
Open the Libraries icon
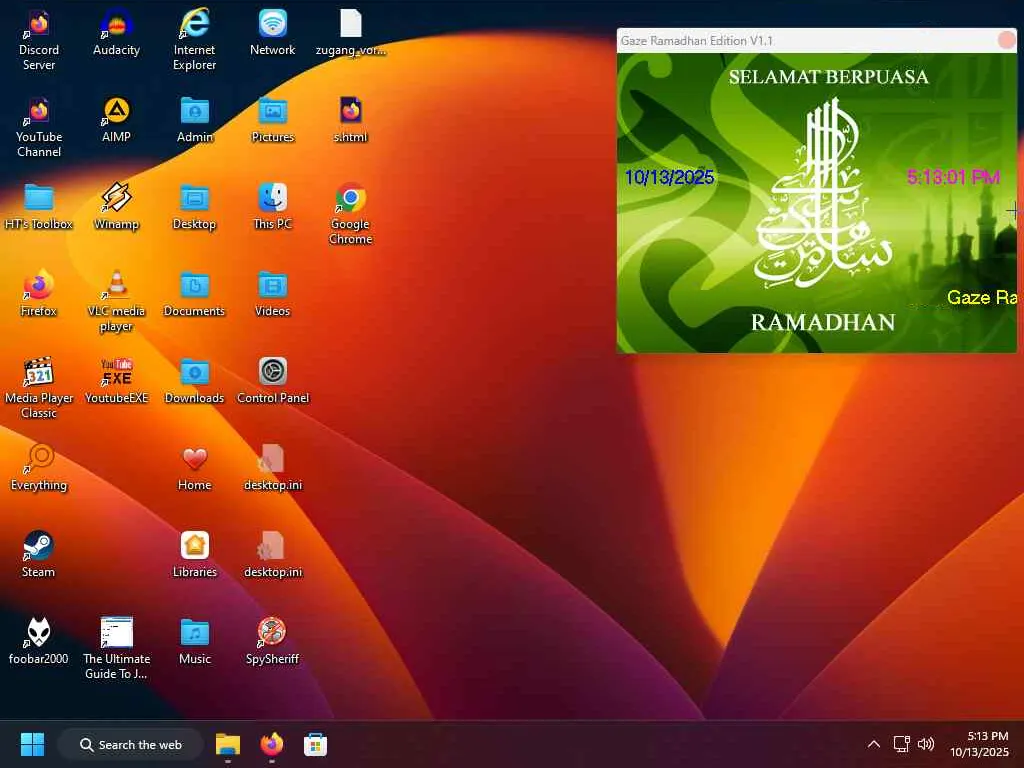pyautogui.click(x=195, y=554)
